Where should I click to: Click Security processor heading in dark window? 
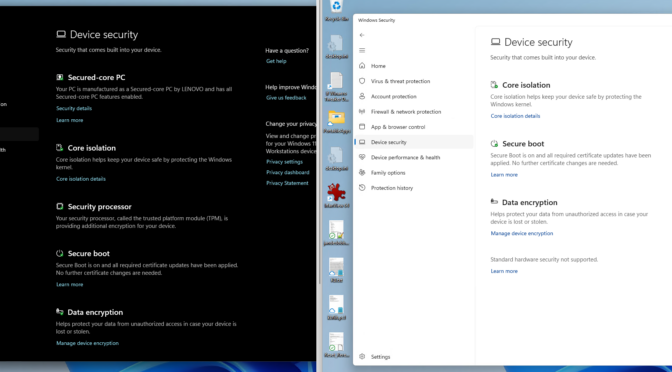99,207
